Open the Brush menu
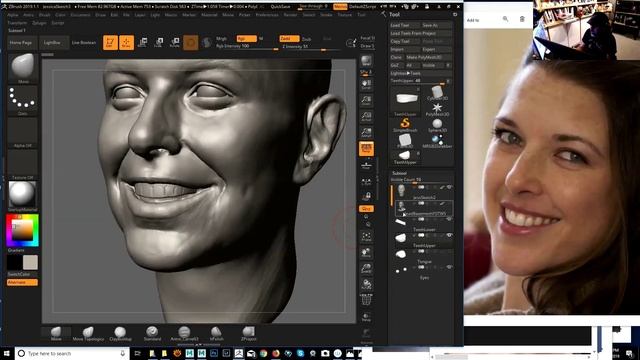The width and height of the screenshot is (640, 360). [x=44, y=15]
